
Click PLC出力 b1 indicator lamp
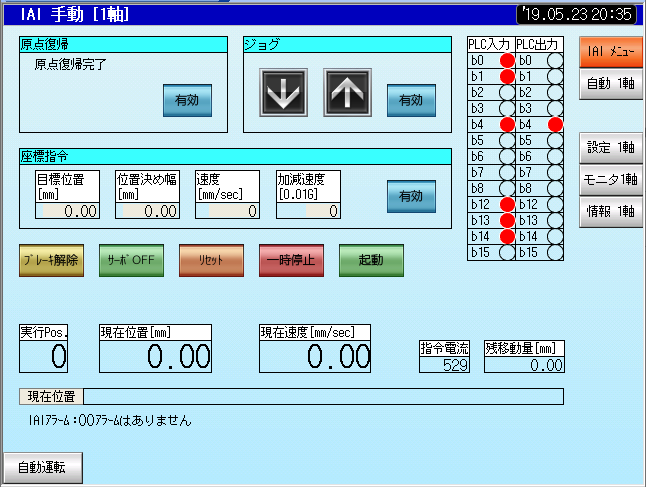click(555, 77)
